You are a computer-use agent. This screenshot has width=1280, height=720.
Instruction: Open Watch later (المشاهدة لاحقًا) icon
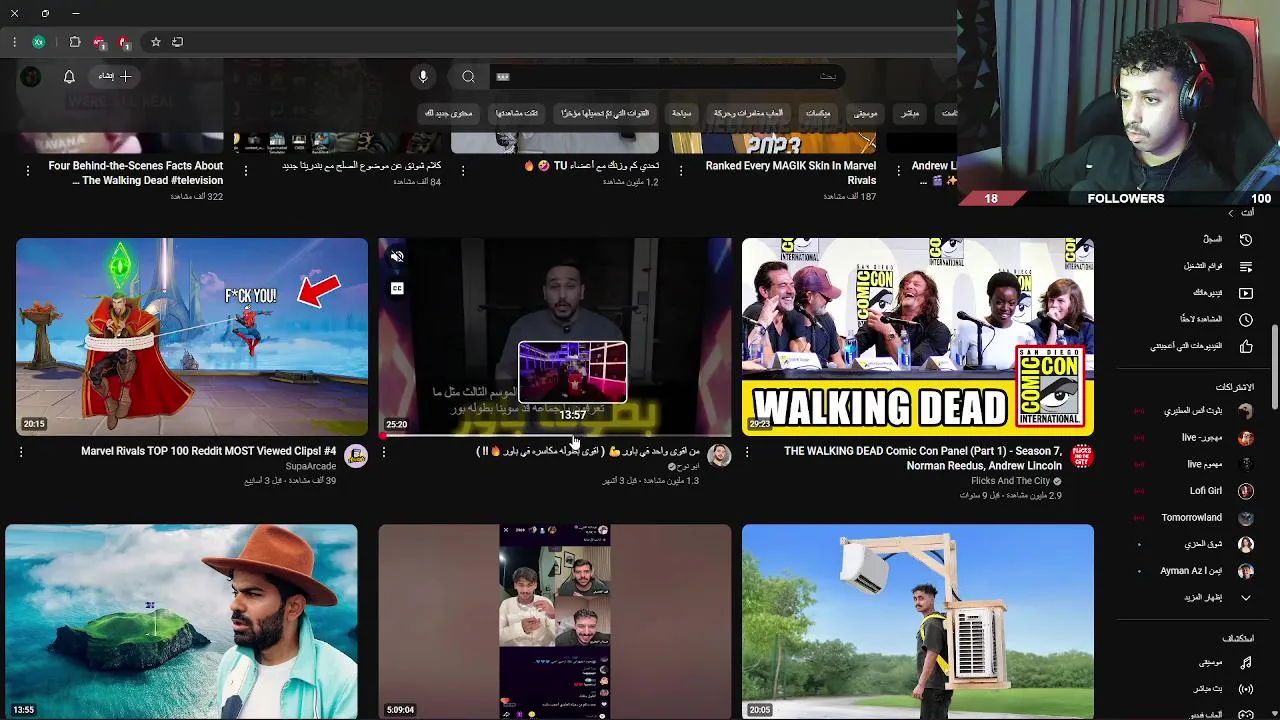(x=1245, y=319)
